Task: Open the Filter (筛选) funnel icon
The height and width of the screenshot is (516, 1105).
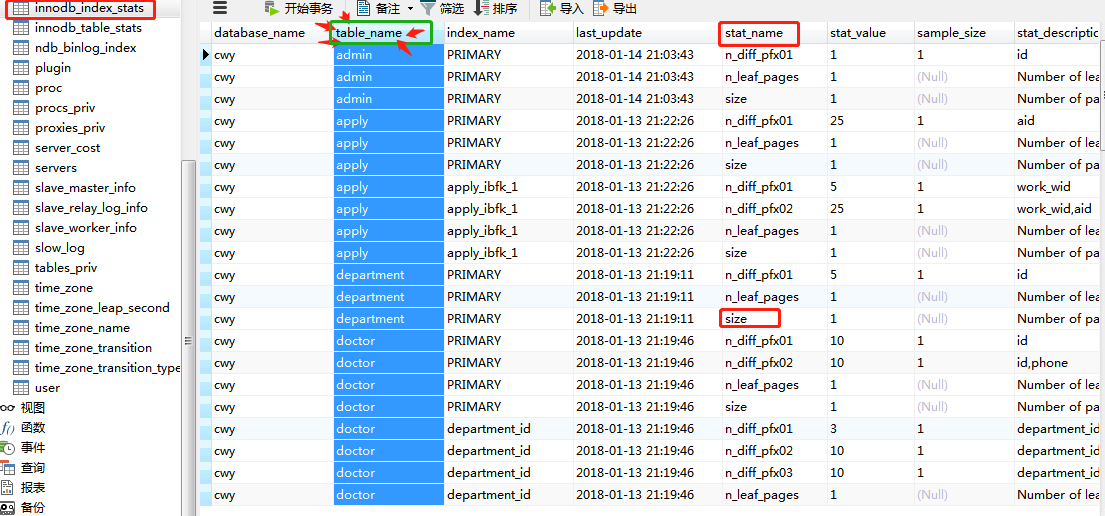Action: coord(427,8)
